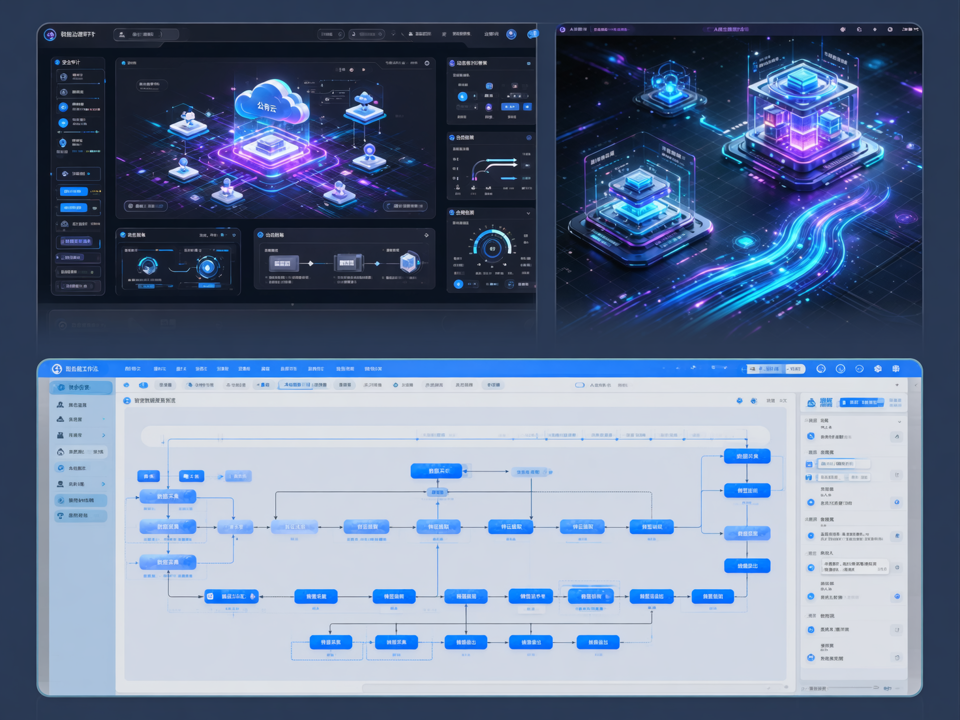
Task: Click the small leftmost blue button above the left nodes
Action: click(x=148, y=476)
